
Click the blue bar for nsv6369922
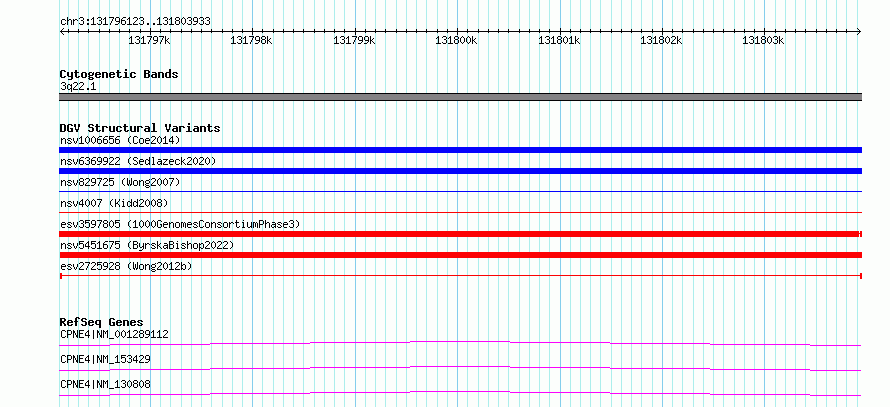(x=460, y=171)
